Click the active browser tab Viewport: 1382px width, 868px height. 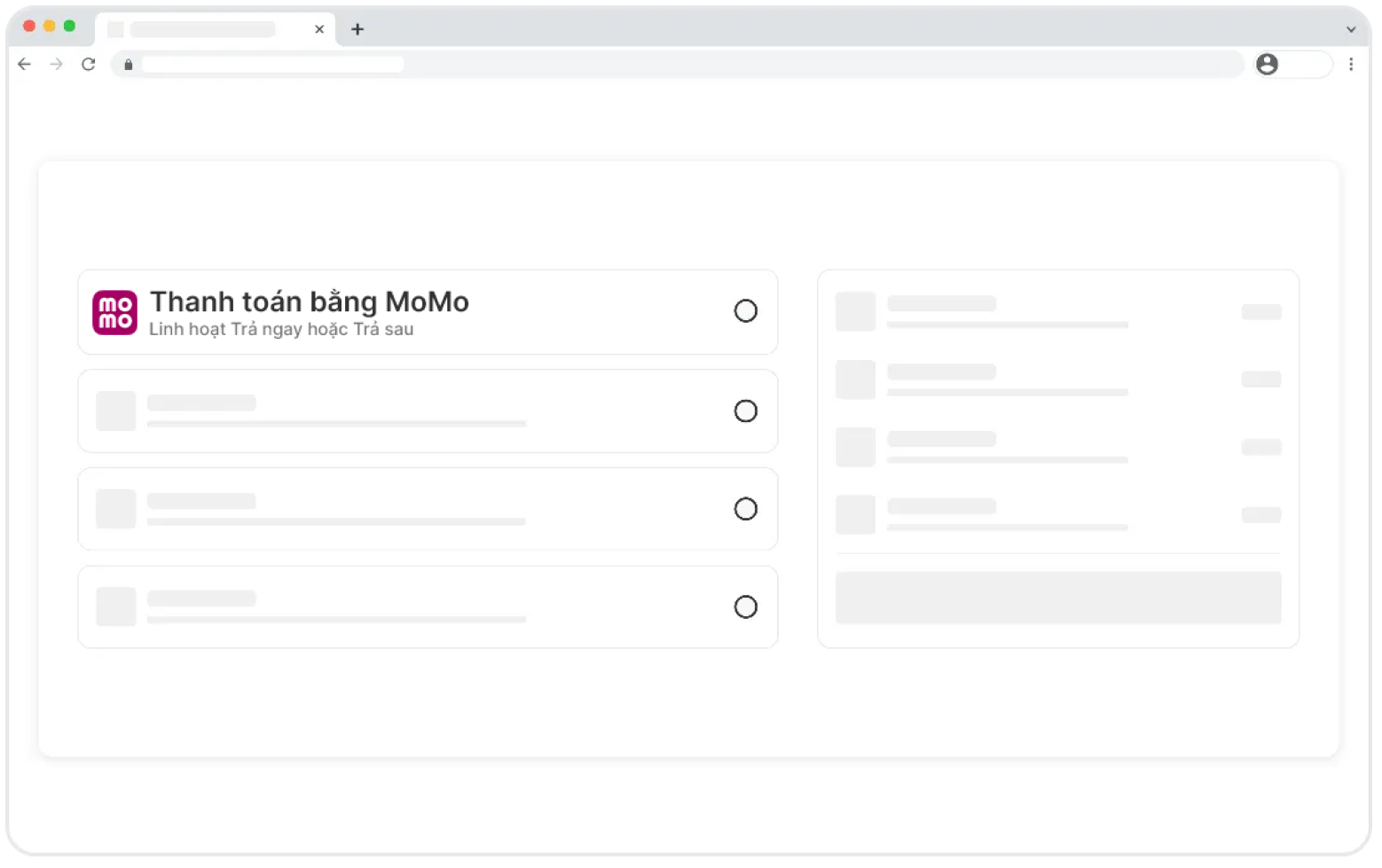pyautogui.click(x=204, y=29)
